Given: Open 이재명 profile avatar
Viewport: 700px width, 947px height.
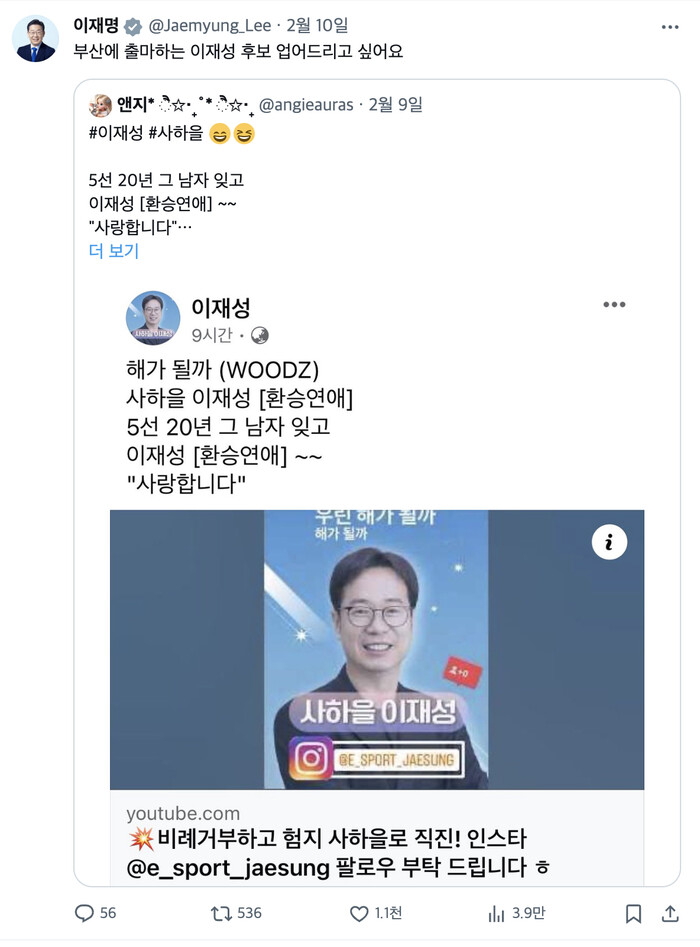Looking at the screenshot, I should coord(35,39).
